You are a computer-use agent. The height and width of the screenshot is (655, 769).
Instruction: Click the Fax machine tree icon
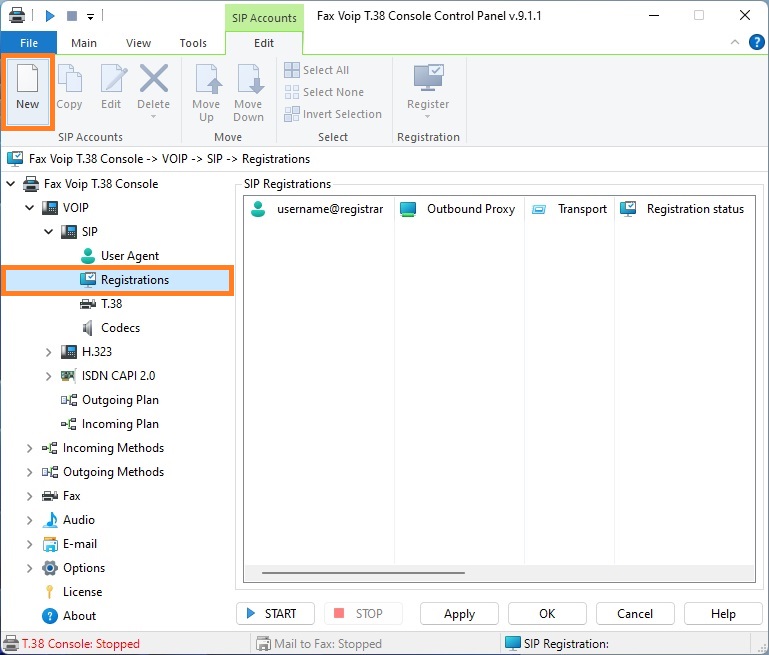pos(50,496)
